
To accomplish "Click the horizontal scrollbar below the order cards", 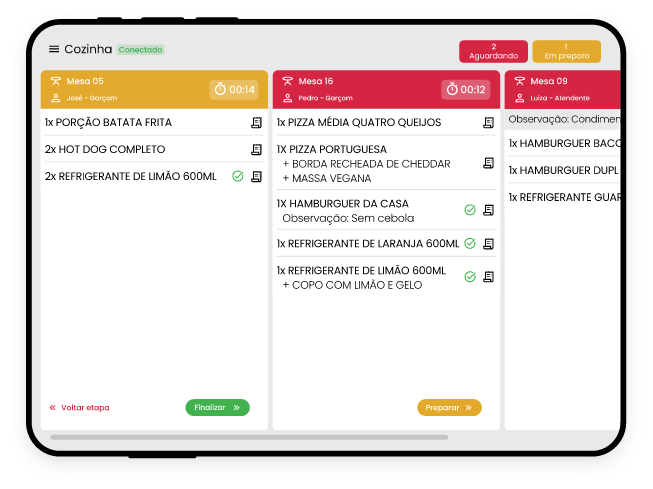I will coord(249,437).
